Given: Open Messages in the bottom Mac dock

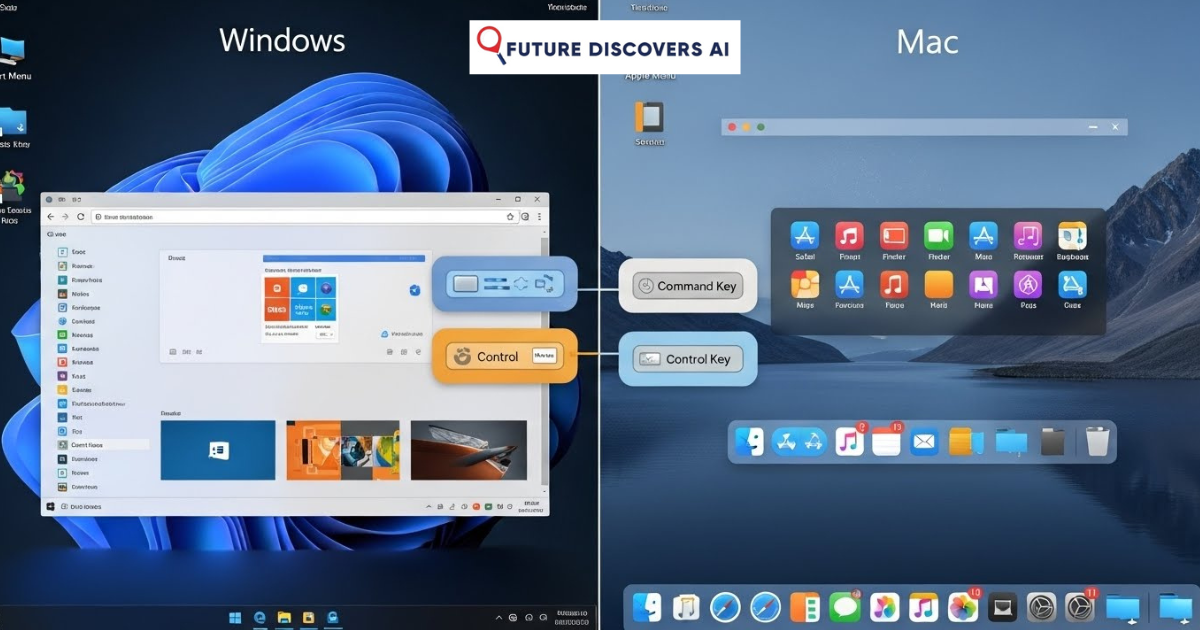Looking at the screenshot, I should coord(845,607).
